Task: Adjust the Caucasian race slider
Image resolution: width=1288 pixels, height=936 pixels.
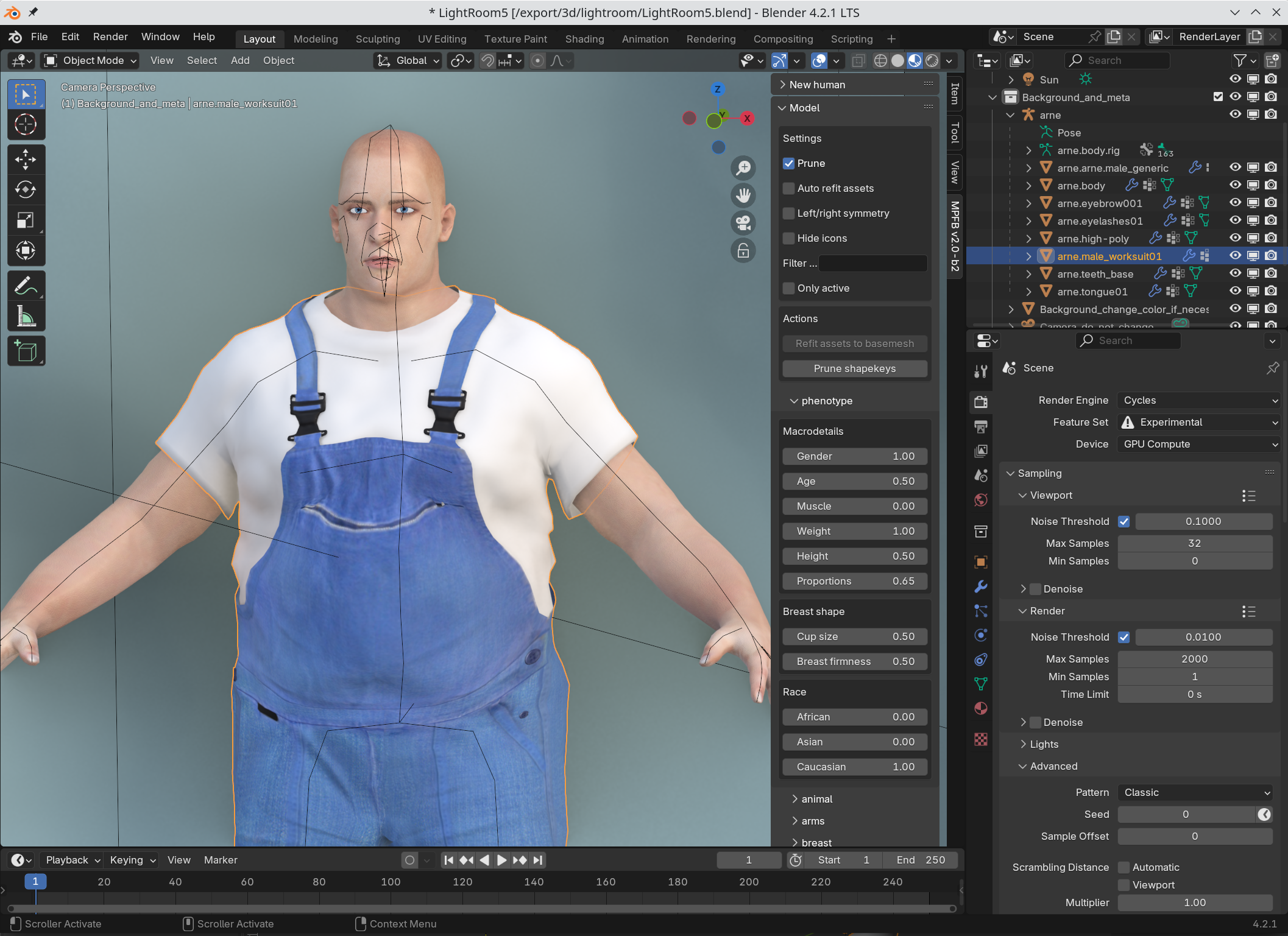Action: click(855, 767)
